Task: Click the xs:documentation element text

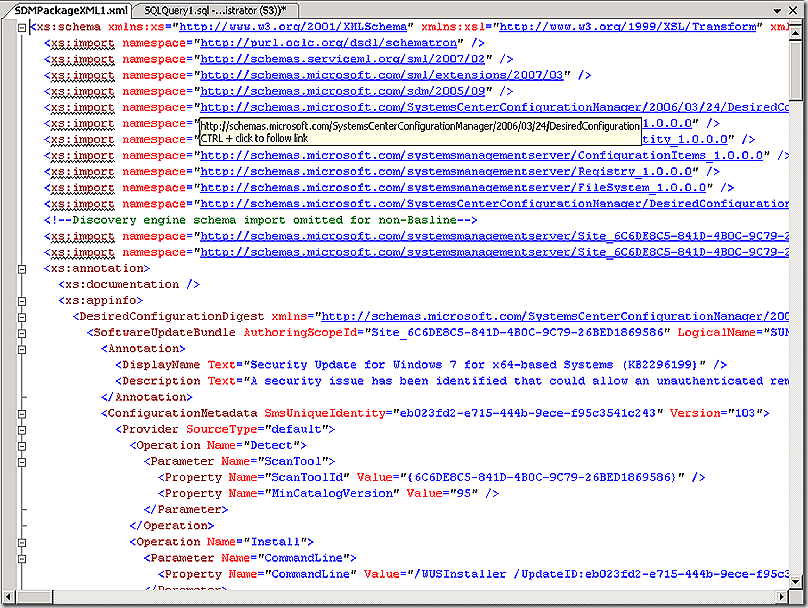Action: click(129, 284)
